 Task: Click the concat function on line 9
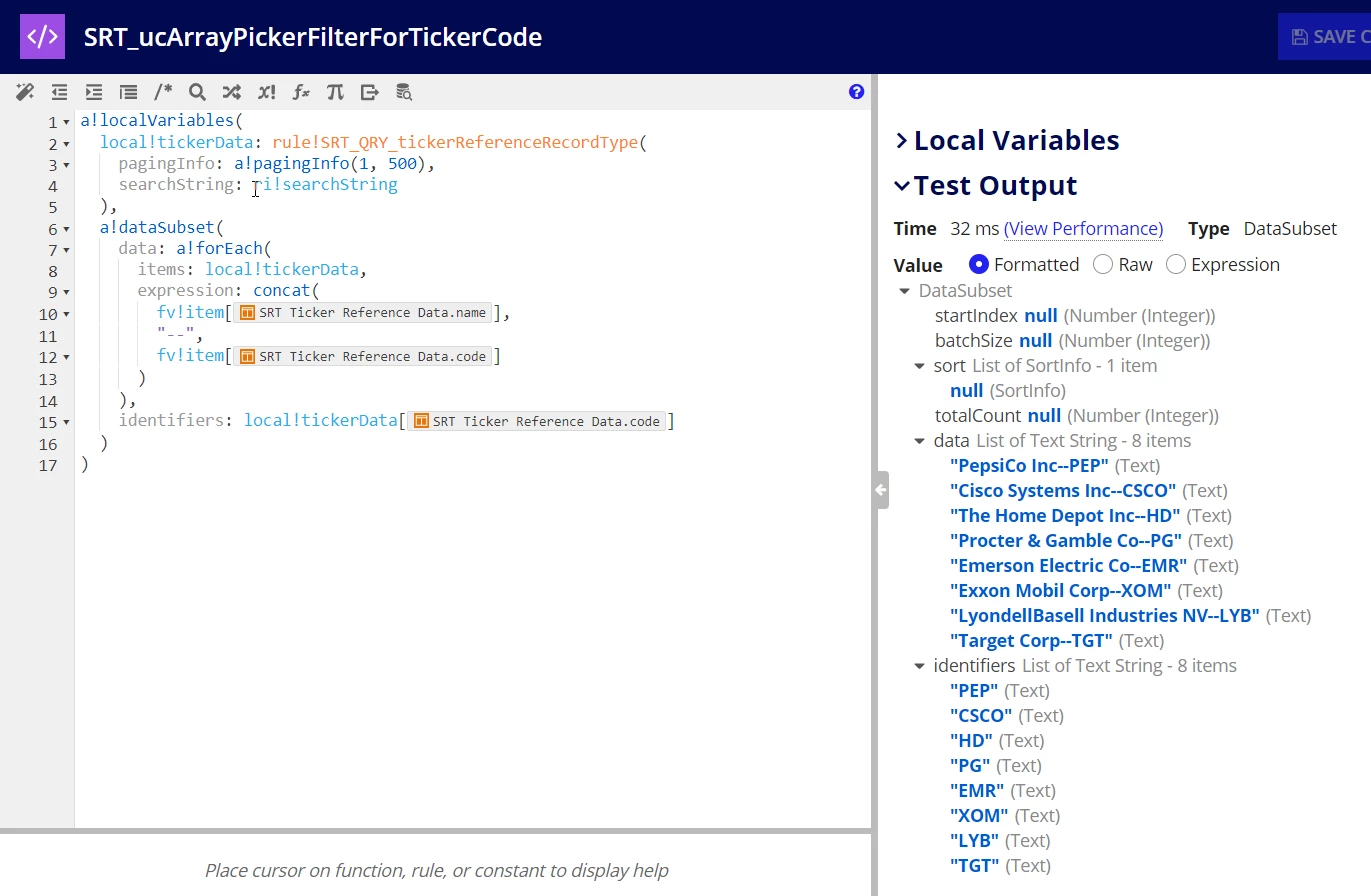point(281,291)
